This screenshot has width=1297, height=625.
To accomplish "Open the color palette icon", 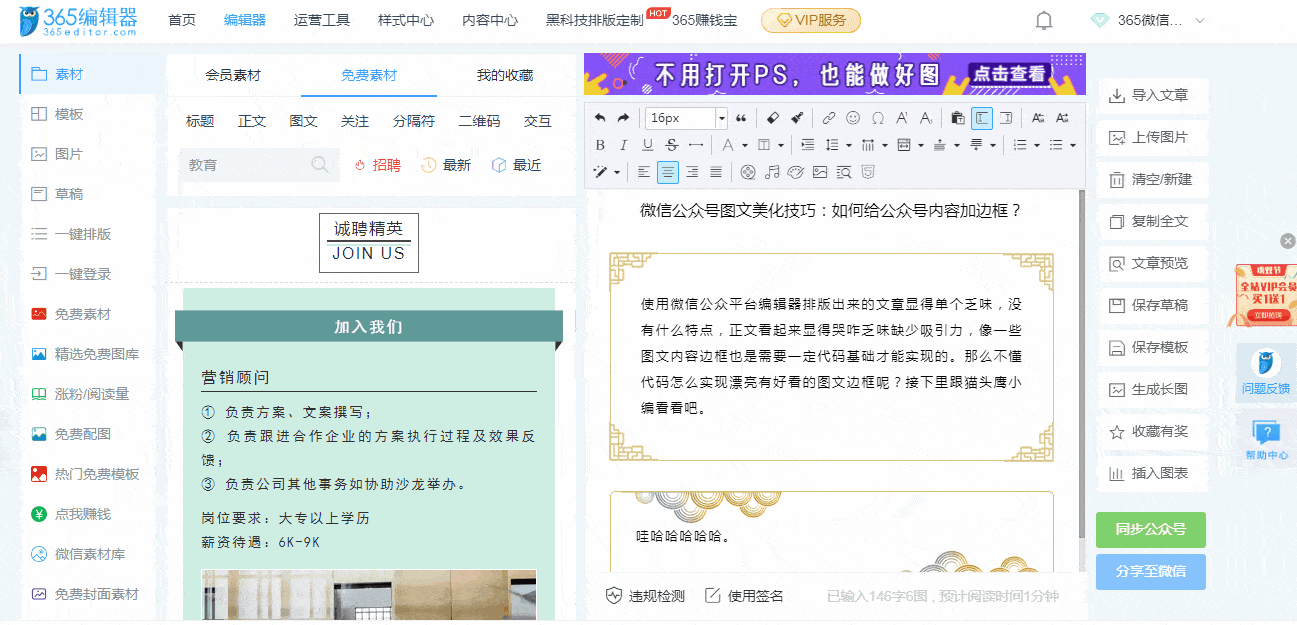I will pyautogui.click(x=796, y=172).
